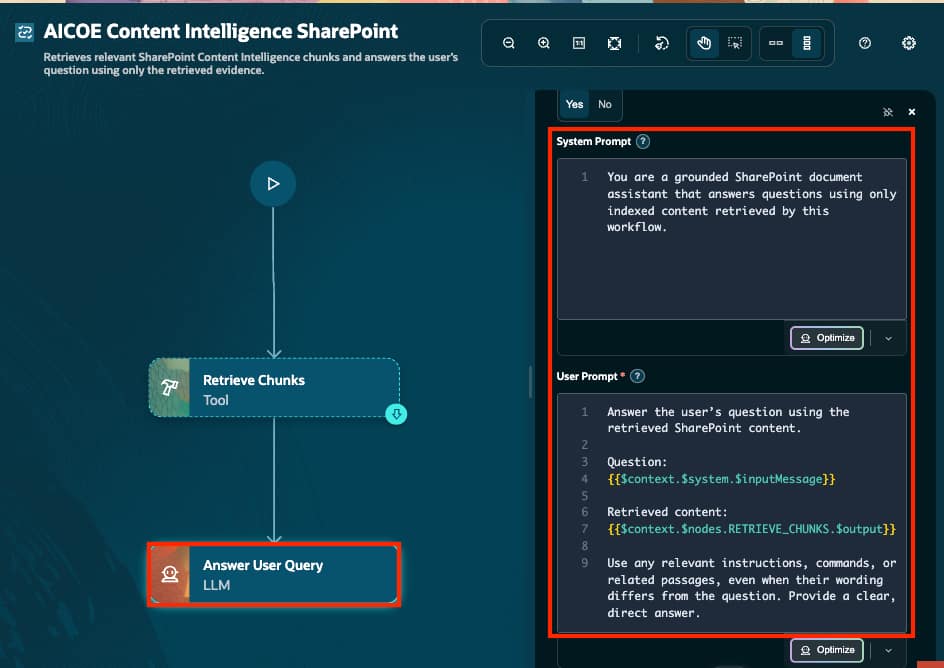
Task: Click the RETRIEVE_CHUNKS output variable
Action: click(751, 529)
